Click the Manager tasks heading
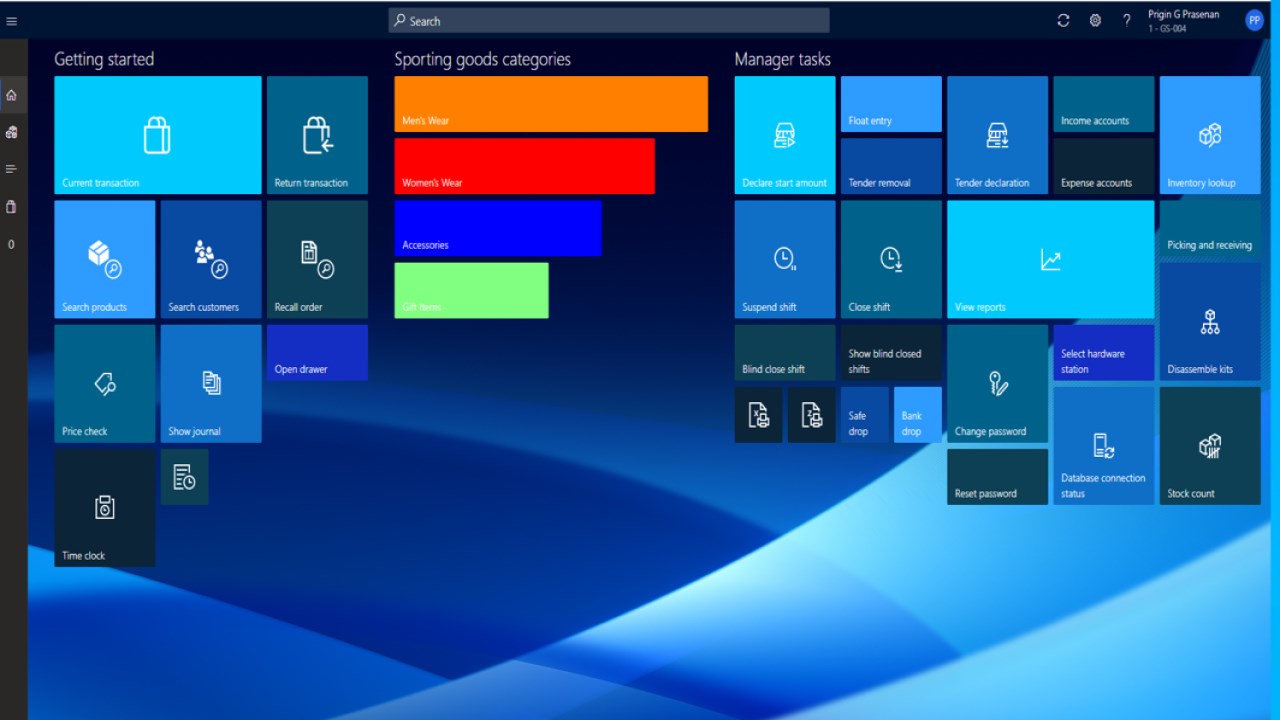 click(782, 59)
